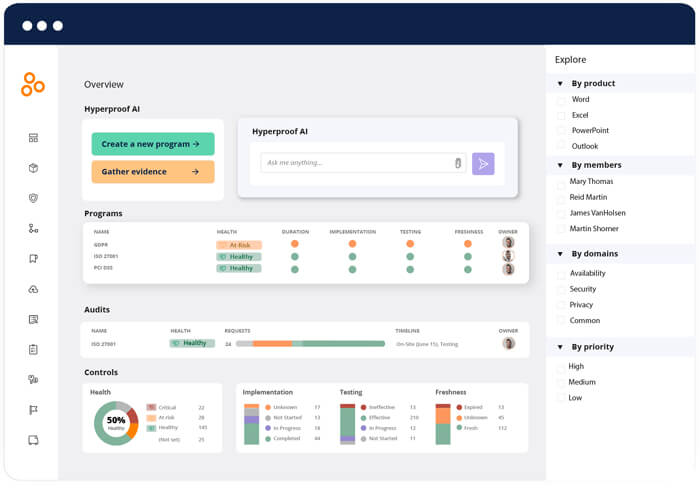The width and height of the screenshot is (700, 491).
Task: Click Create a new program button
Action: tap(152, 144)
